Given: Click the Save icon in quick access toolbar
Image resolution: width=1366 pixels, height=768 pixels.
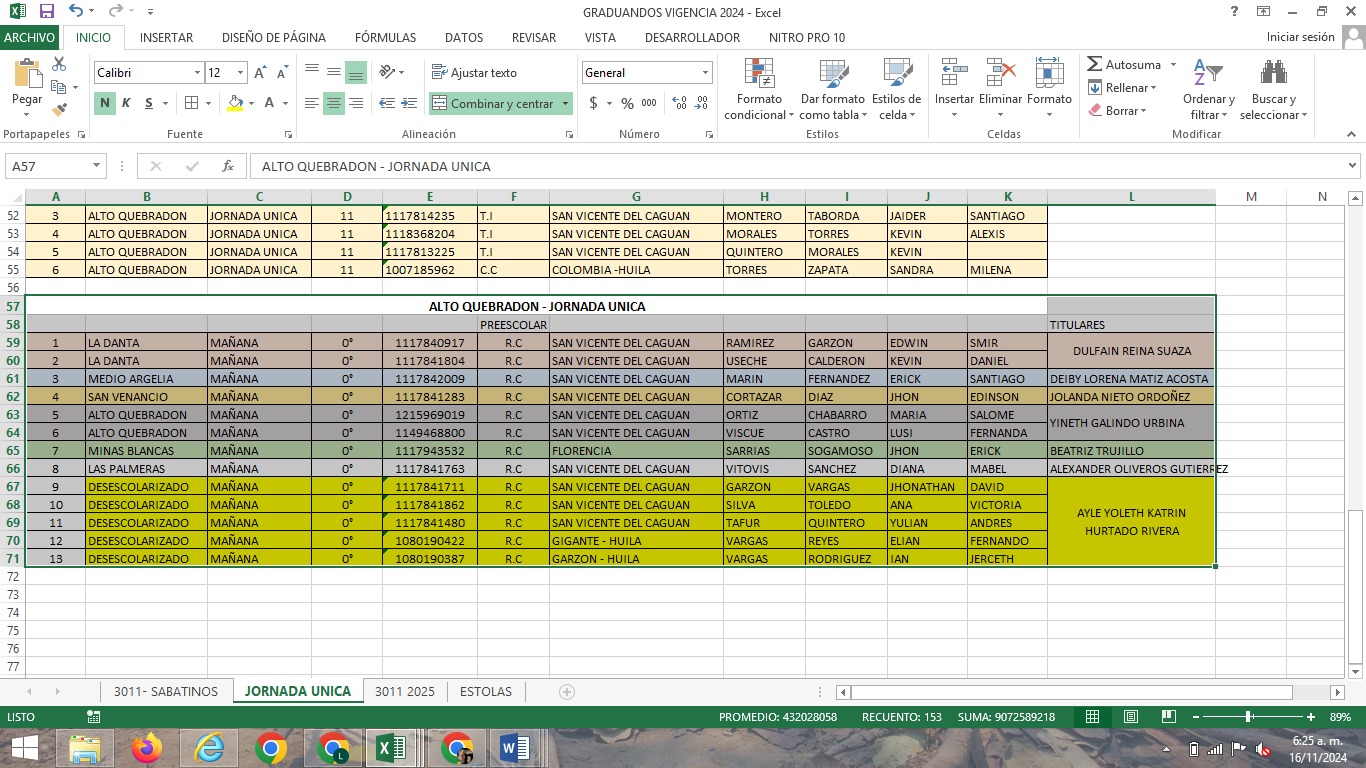Looking at the screenshot, I should pyautogui.click(x=46, y=12).
